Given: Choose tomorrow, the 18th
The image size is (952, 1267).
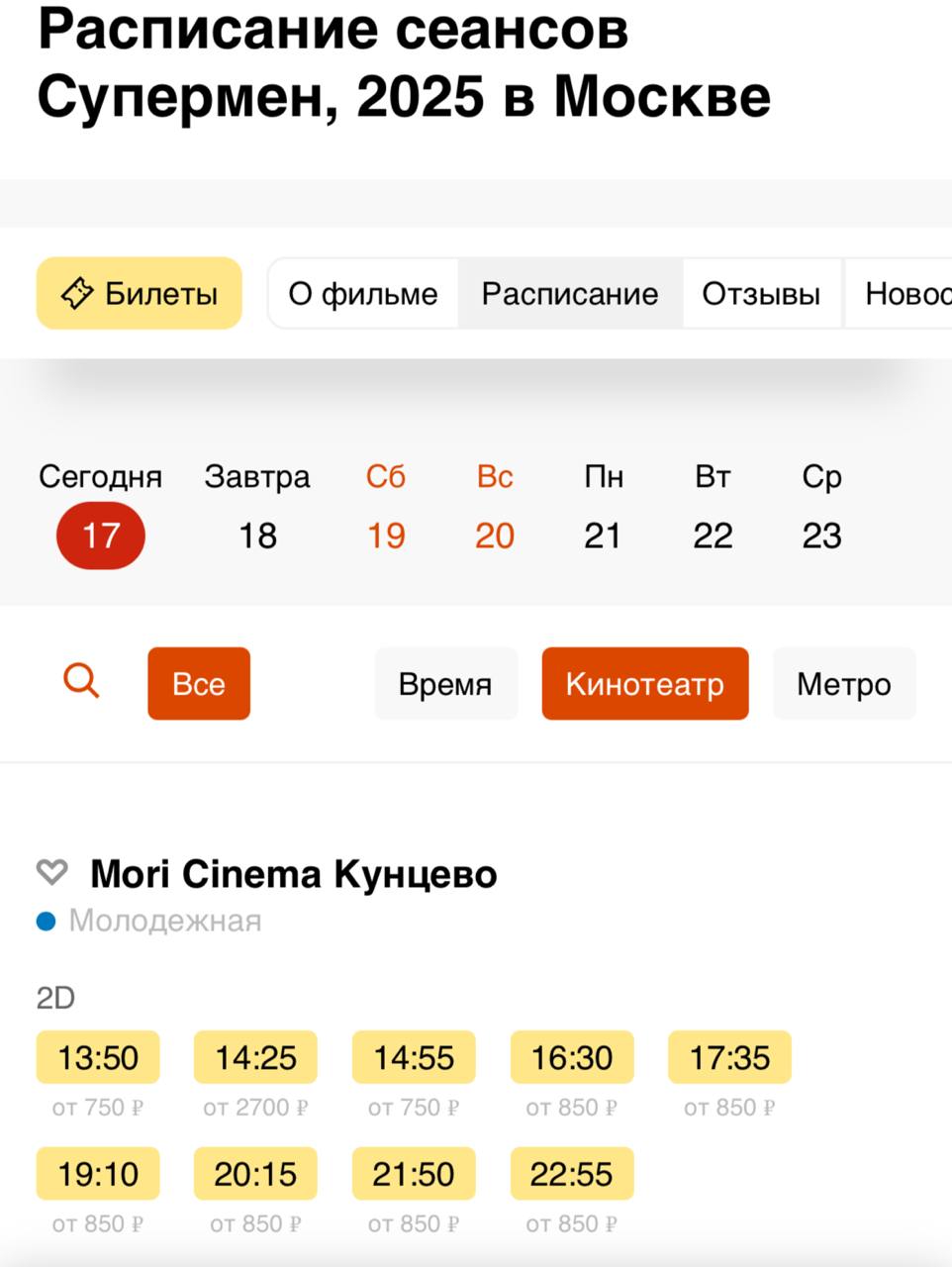Looking at the screenshot, I should (257, 536).
